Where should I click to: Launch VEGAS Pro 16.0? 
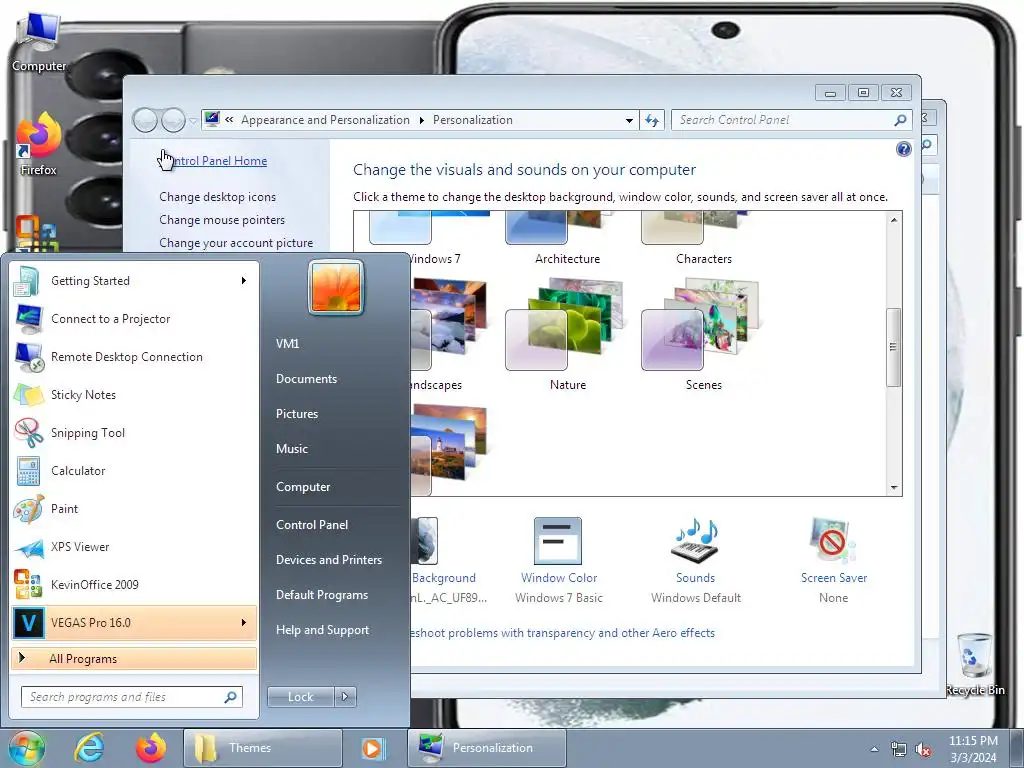pyautogui.click(x=134, y=622)
